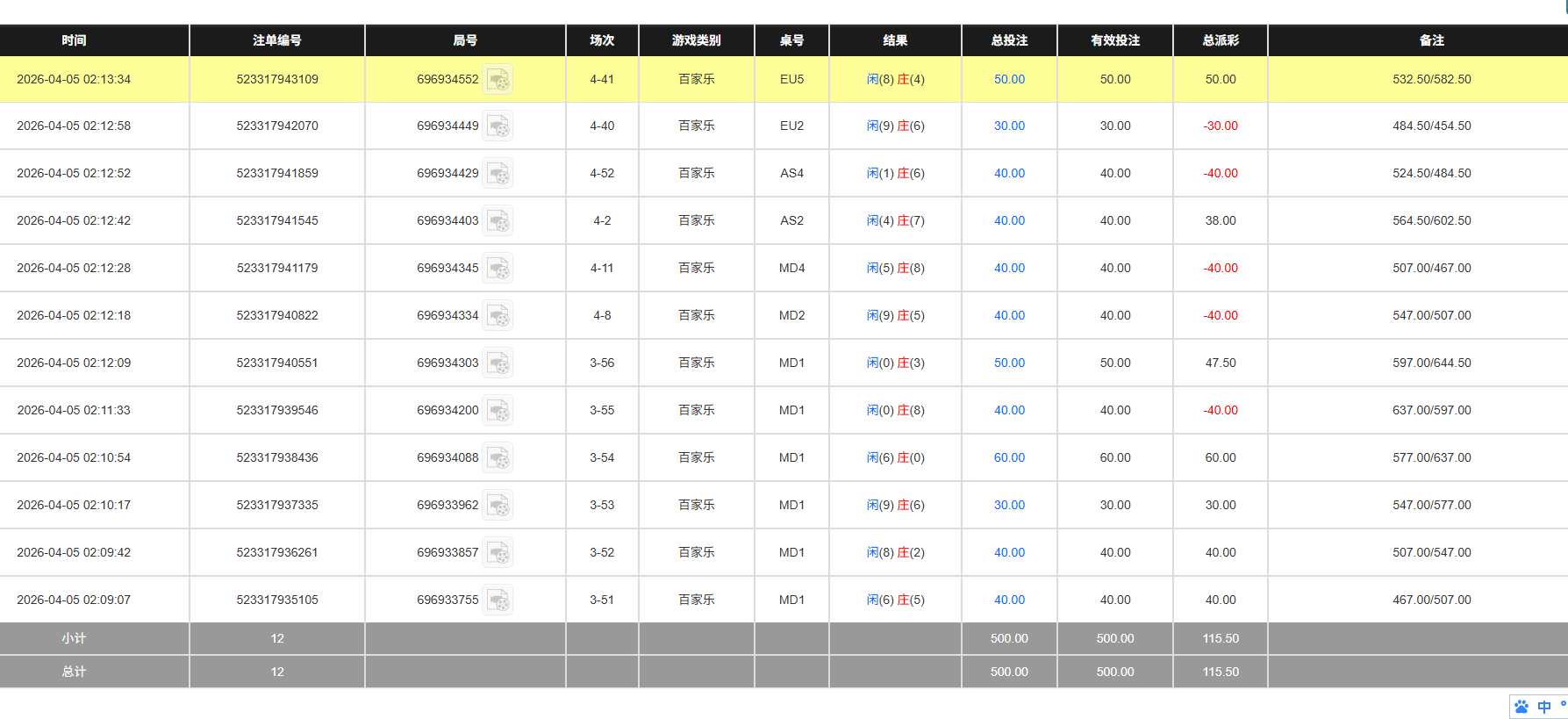Click the 总投注 column header
Image resolution: width=1568 pixels, height=719 pixels.
(x=1009, y=40)
